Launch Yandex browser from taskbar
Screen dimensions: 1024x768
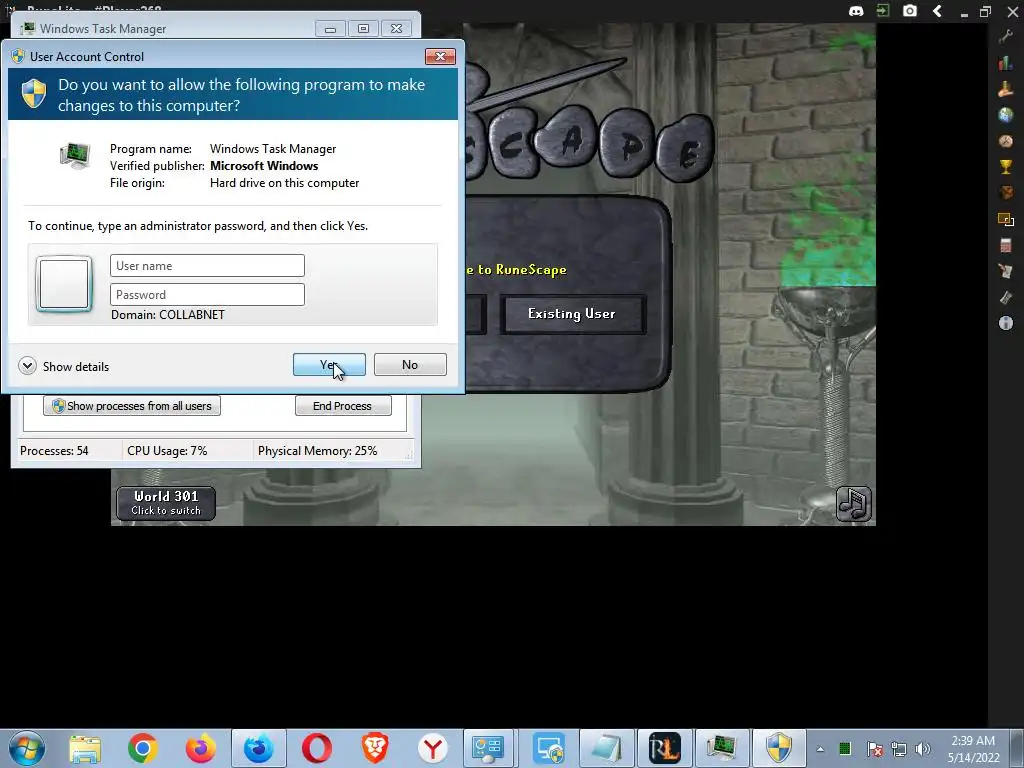pos(432,748)
